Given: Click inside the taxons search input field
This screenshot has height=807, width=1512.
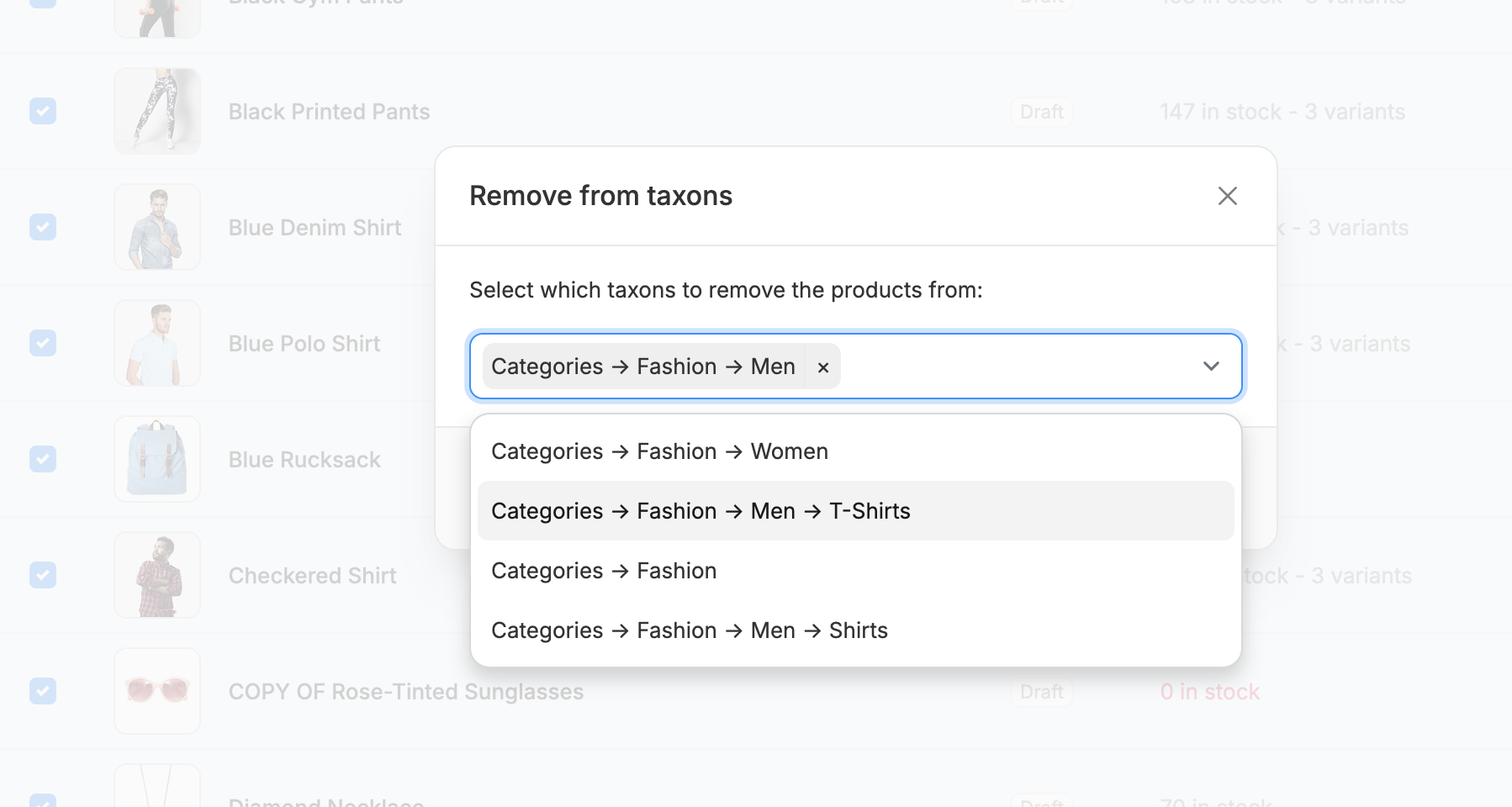Looking at the screenshot, I should (1009, 367).
